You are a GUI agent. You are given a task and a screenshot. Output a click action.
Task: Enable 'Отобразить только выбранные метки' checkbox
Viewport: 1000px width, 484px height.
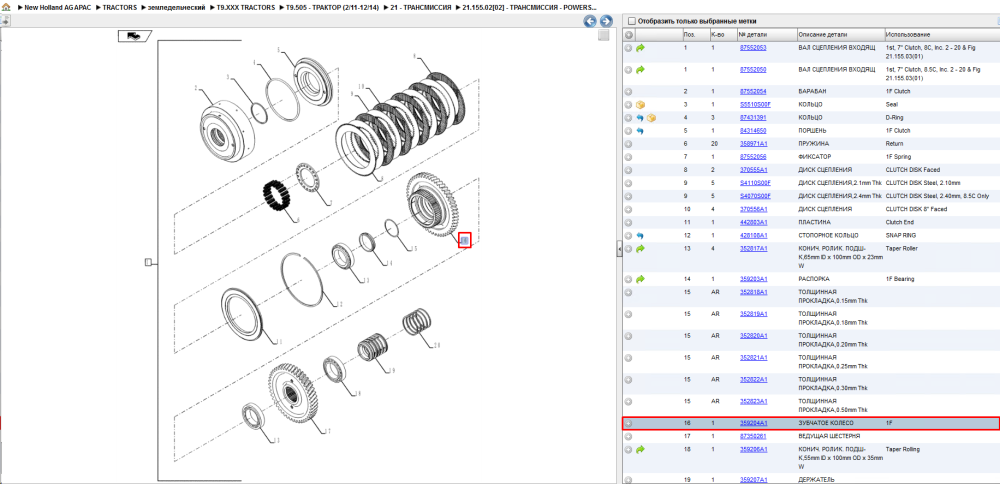[x=631, y=21]
